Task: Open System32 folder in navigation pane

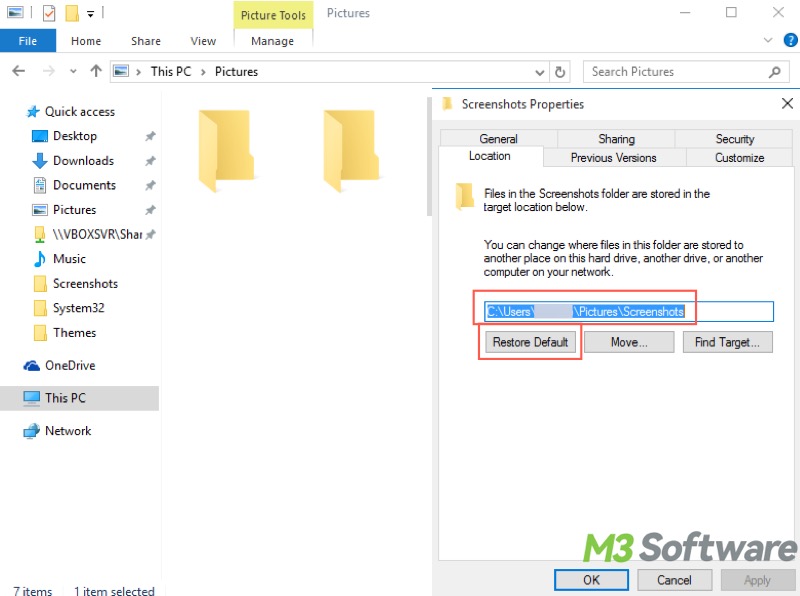Action: (79, 308)
